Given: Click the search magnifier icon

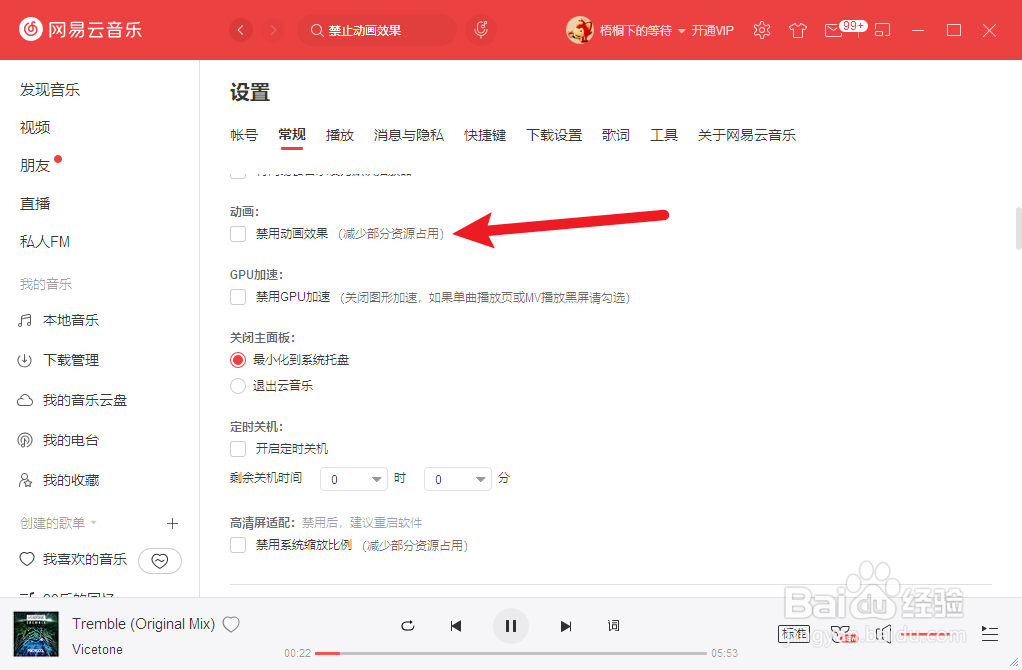Looking at the screenshot, I should point(317,31).
